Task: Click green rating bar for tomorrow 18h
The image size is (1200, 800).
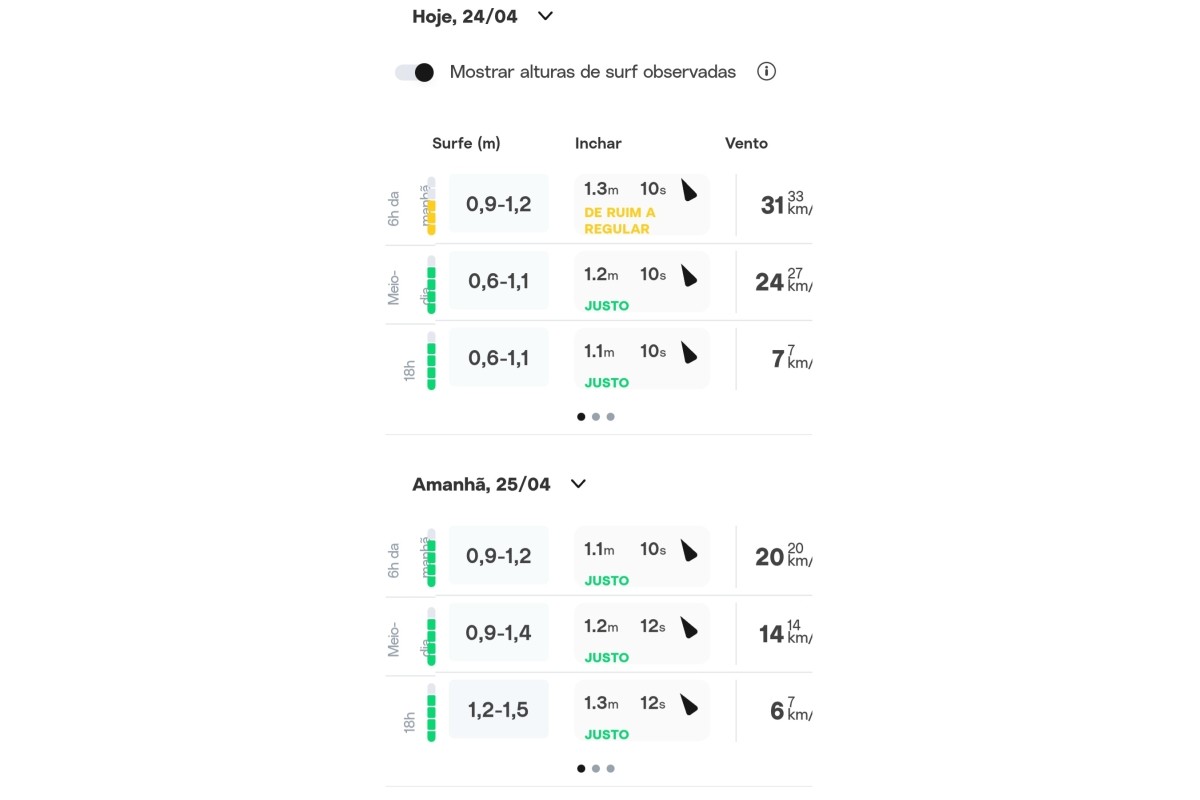Action: point(432,713)
